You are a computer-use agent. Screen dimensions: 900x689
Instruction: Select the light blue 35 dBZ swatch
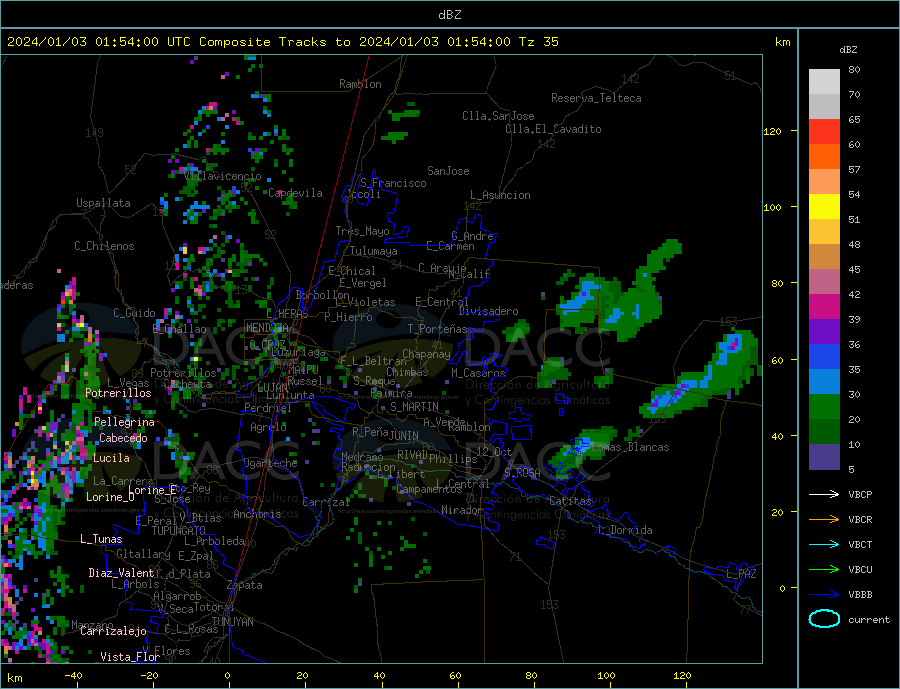pos(824,382)
